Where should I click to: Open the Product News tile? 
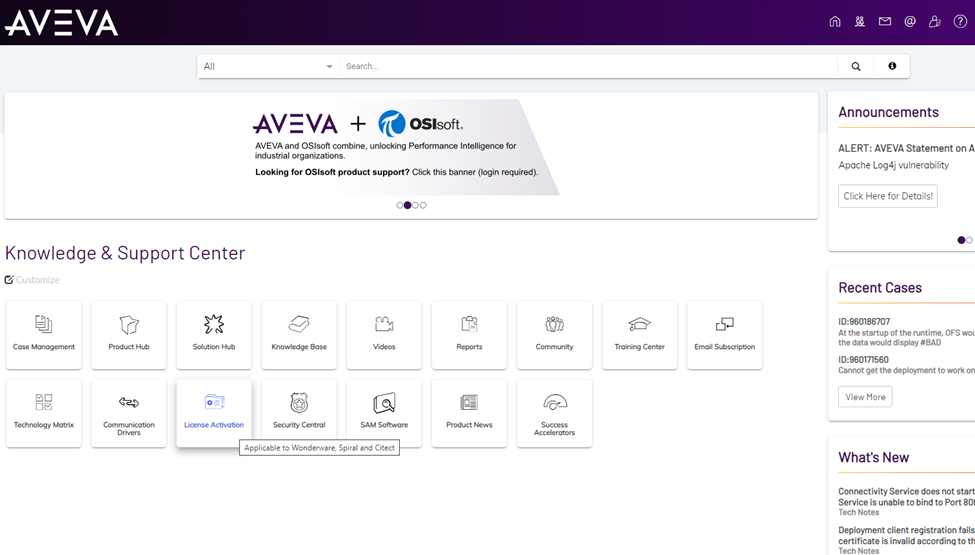point(469,413)
